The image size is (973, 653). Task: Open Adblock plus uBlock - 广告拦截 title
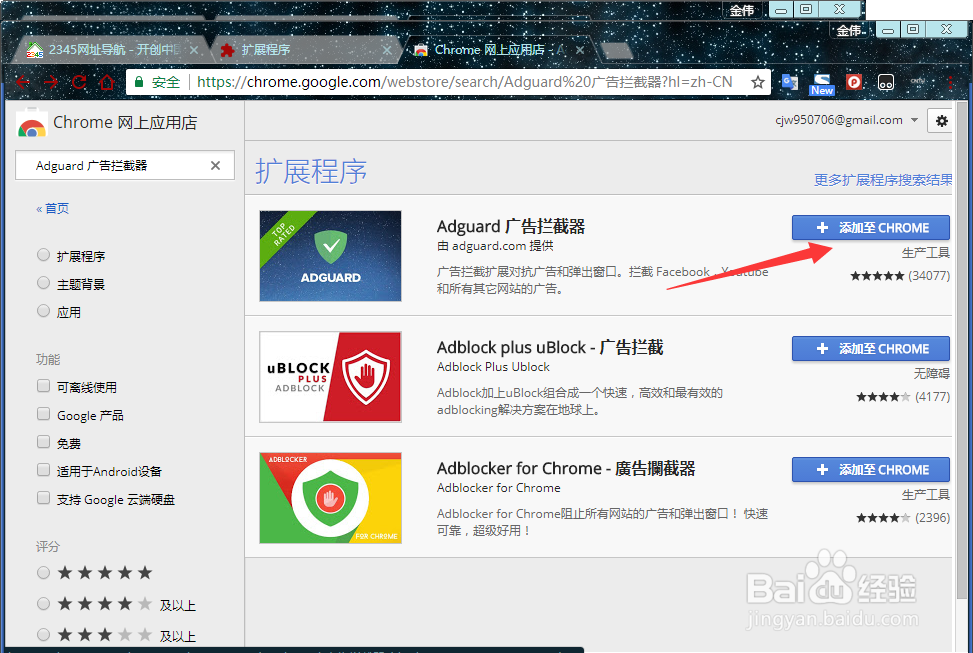pos(550,348)
